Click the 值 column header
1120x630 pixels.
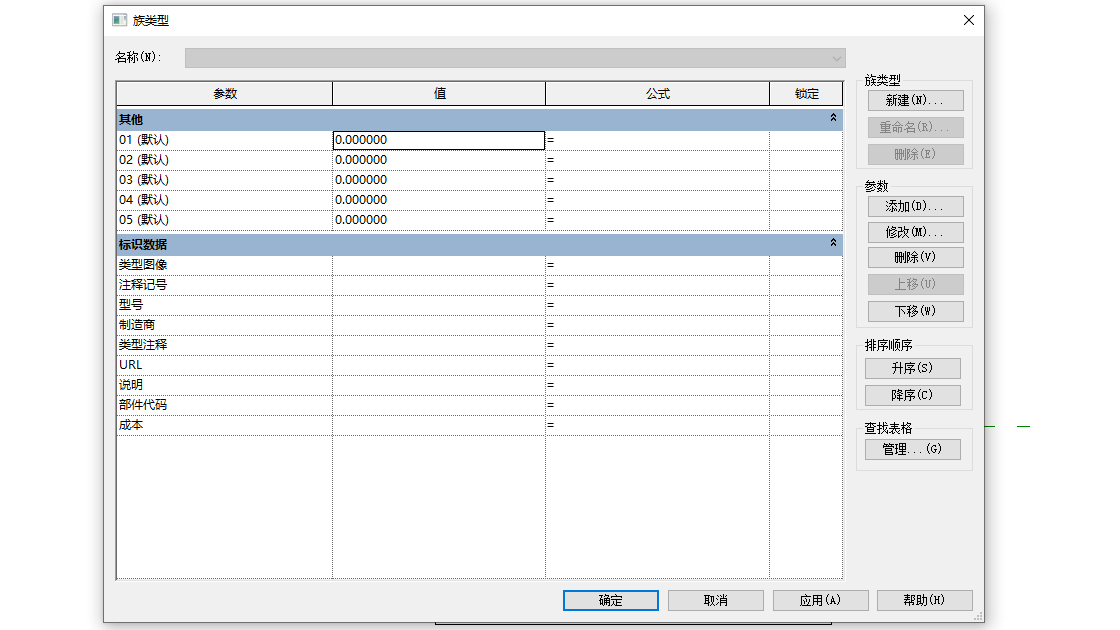(x=439, y=94)
